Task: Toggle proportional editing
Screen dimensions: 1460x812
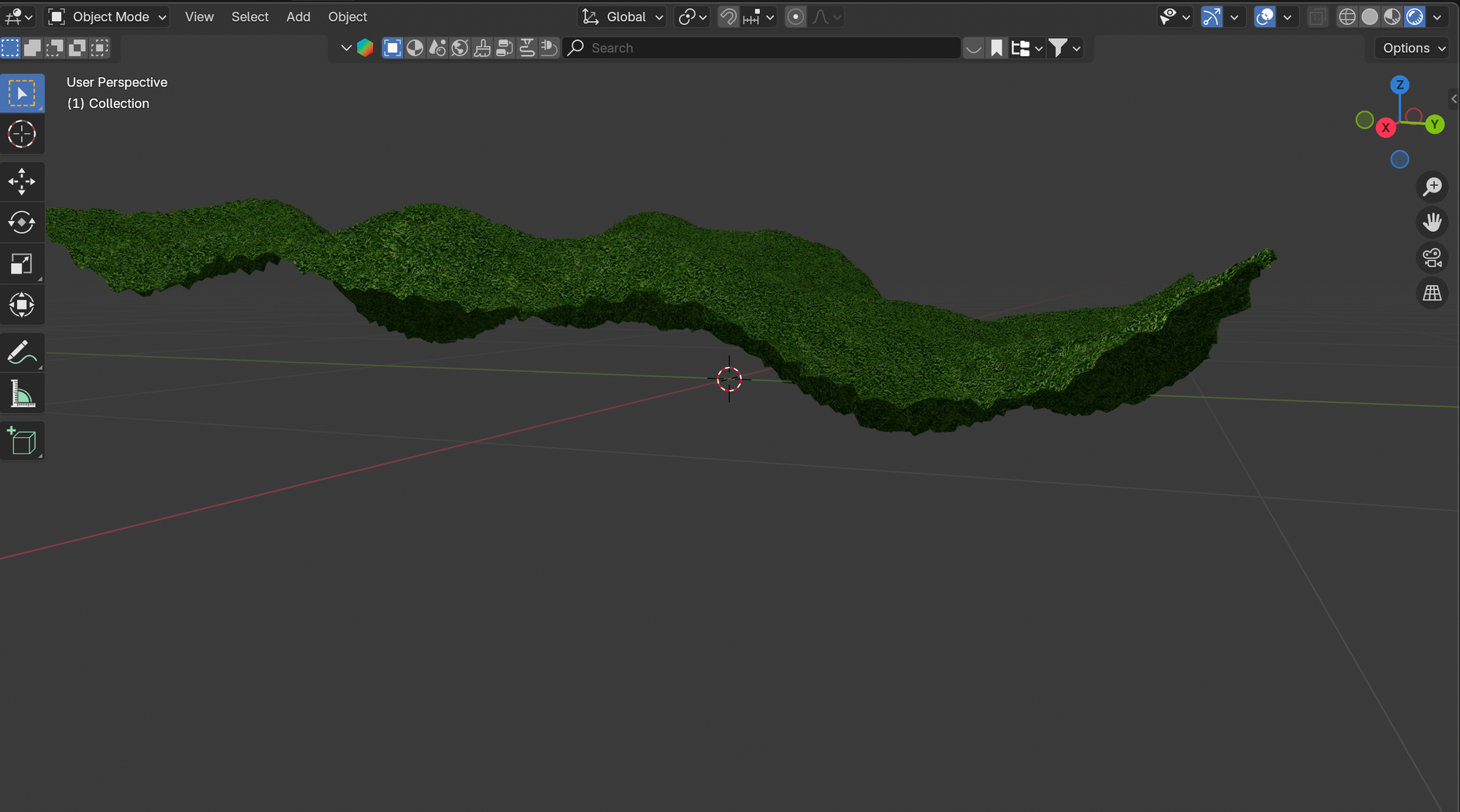Action: tap(796, 17)
